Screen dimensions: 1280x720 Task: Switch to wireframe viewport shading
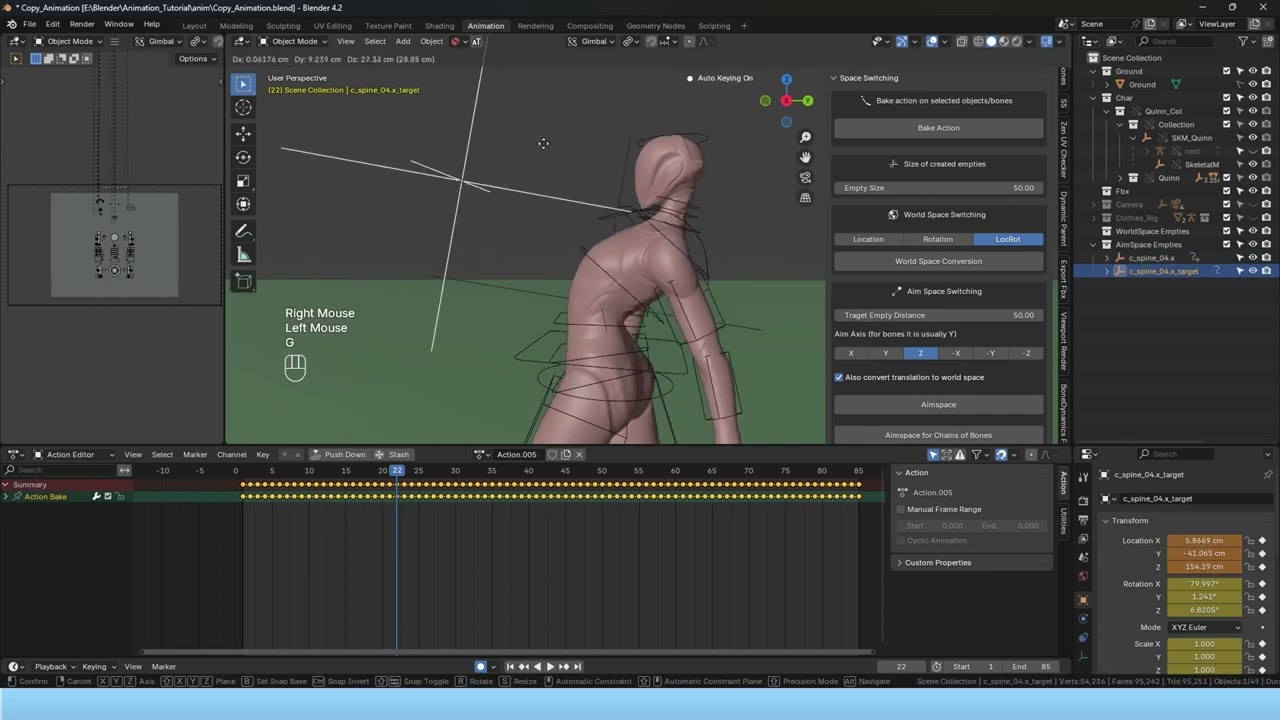979,41
